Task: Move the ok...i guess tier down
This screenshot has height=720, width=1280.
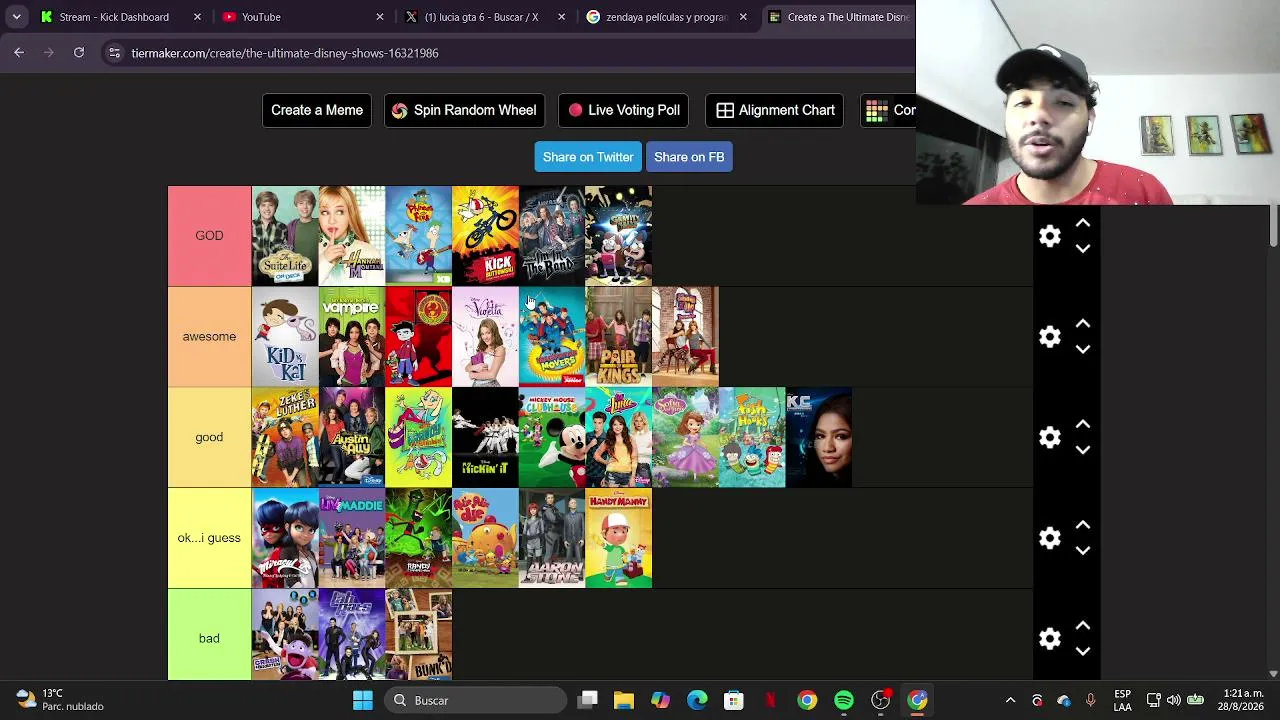Action: [1083, 552]
